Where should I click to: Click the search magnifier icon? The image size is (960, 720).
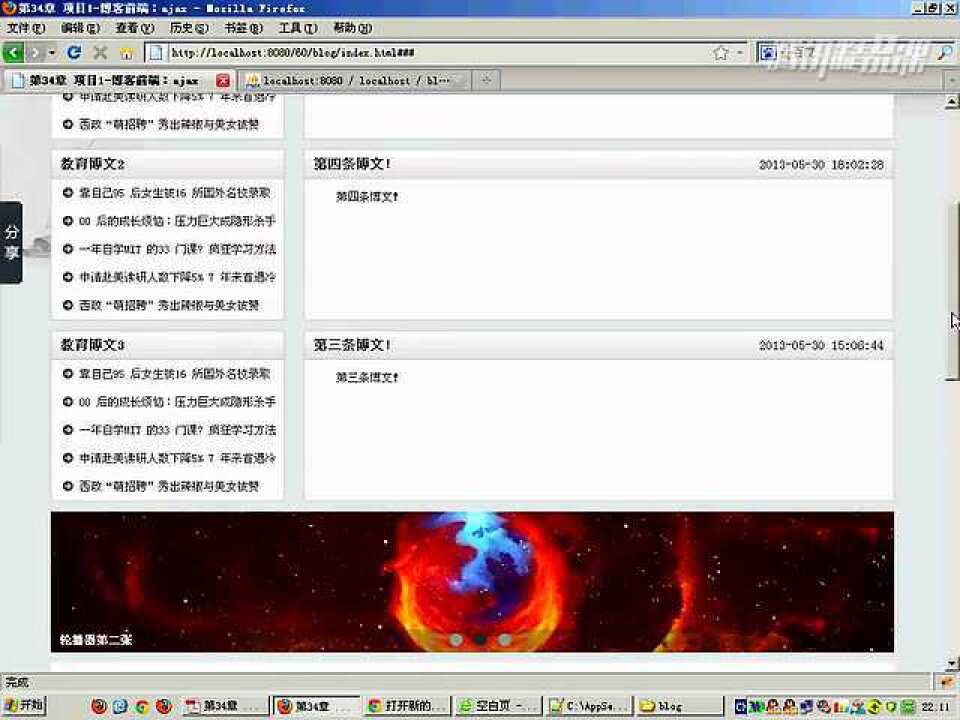(x=945, y=53)
